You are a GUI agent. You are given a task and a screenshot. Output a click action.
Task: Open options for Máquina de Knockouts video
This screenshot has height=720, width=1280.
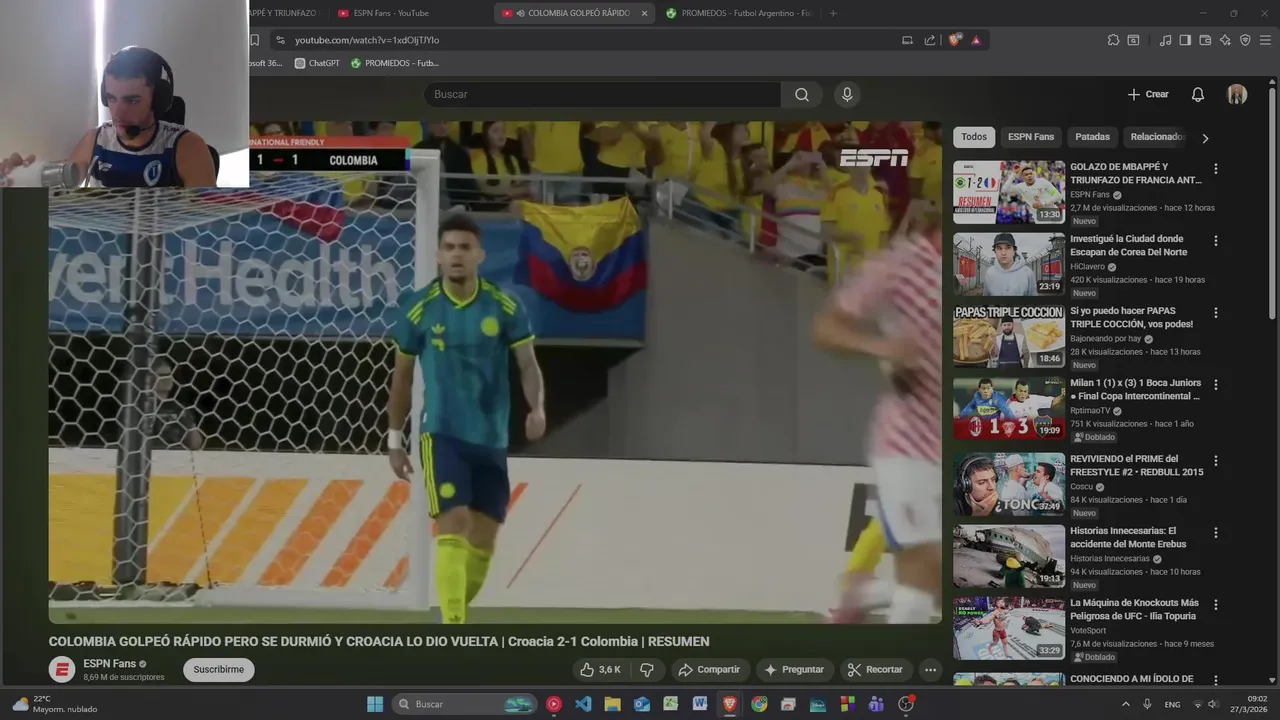click(1216, 605)
